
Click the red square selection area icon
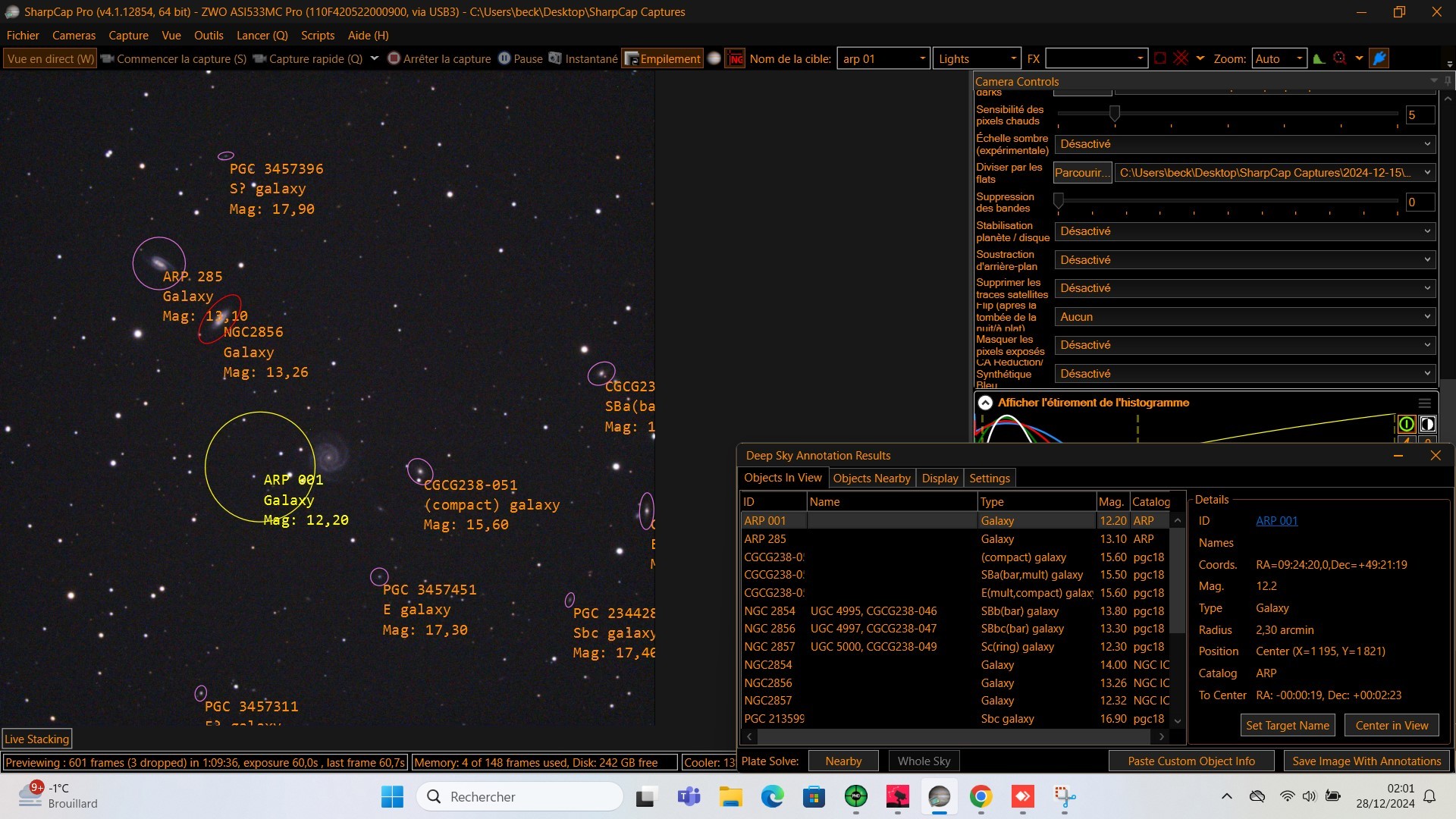pyautogui.click(x=1159, y=58)
